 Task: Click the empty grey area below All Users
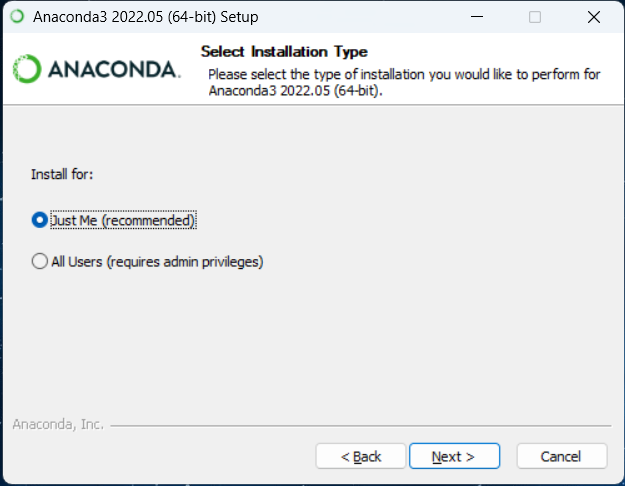[x=300, y=340]
